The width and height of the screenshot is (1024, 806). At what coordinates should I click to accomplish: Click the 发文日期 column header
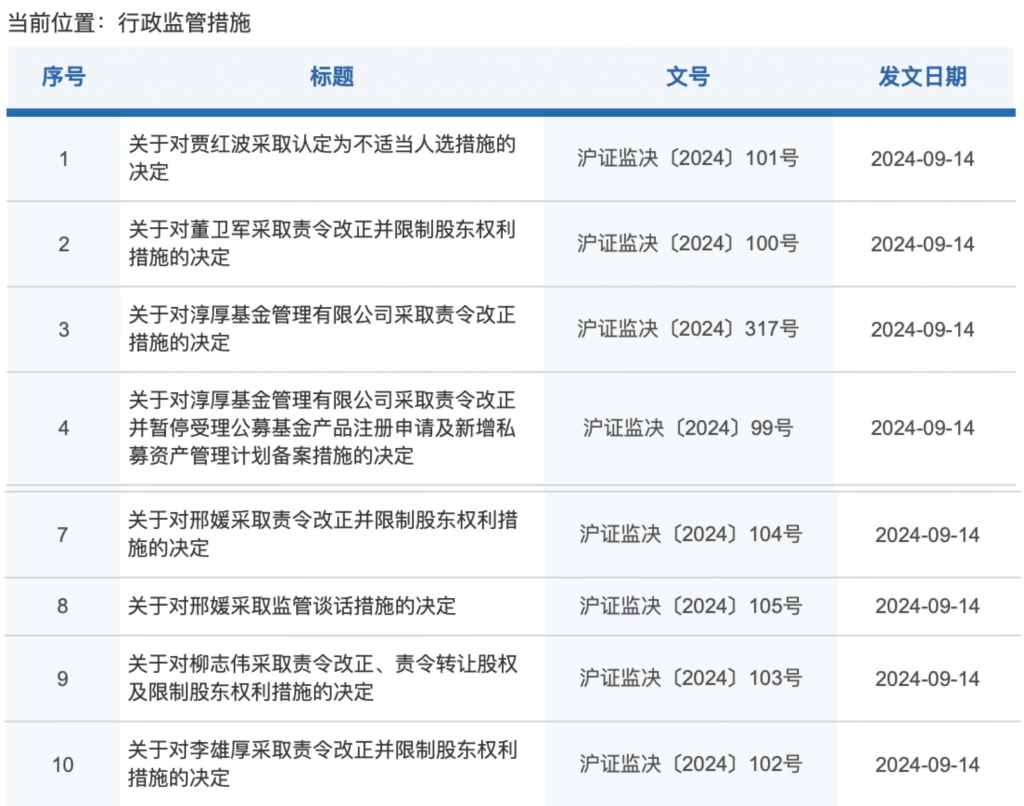pyautogui.click(x=922, y=77)
